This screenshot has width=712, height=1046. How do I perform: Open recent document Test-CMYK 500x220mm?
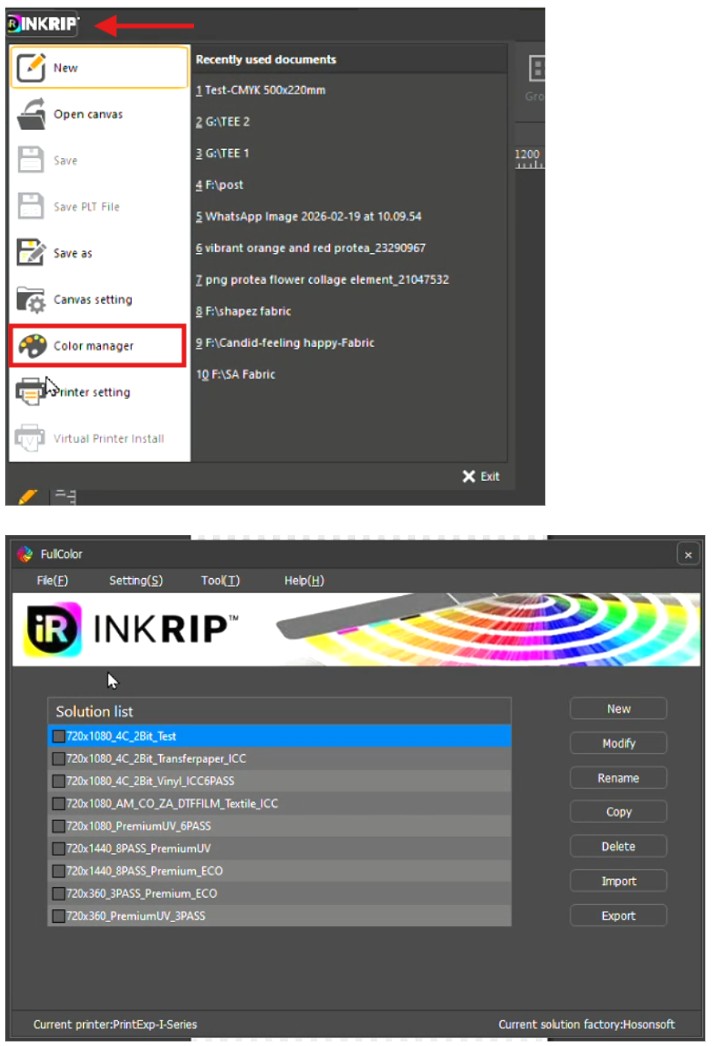click(x=261, y=90)
